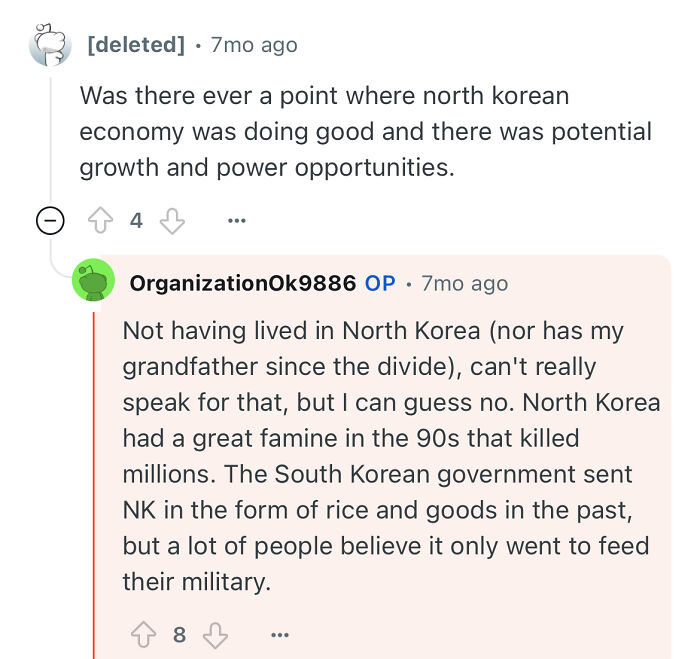Screen dimensions: 700x659
Task: Open OrganizationOk9886's avatar
Action: [94, 283]
